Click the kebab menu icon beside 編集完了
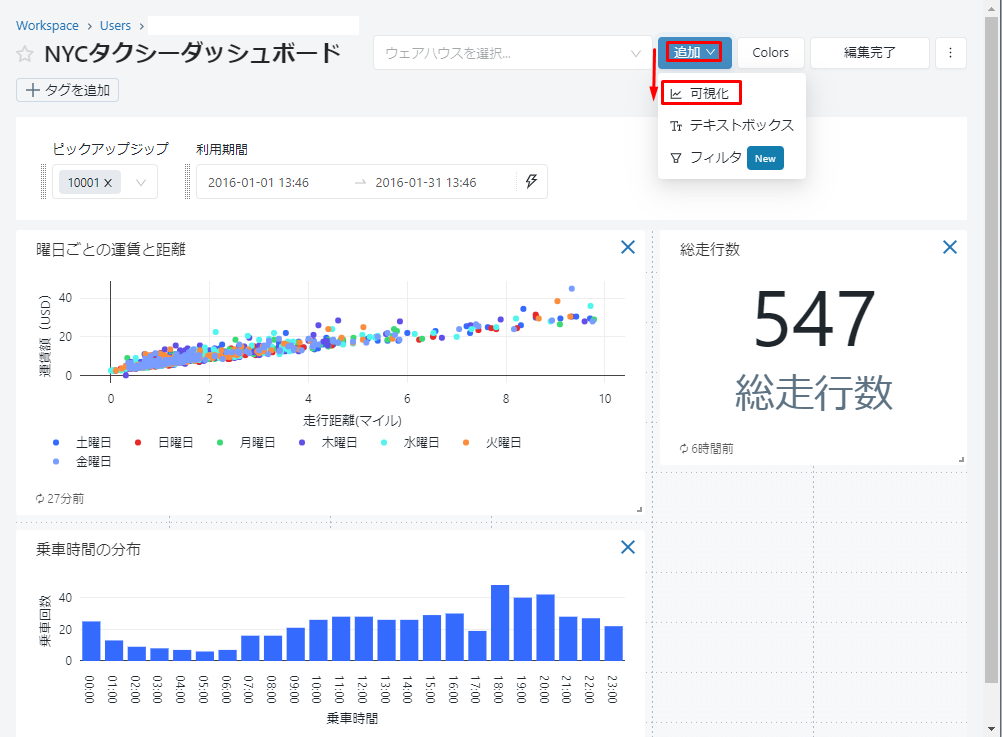The height and width of the screenshot is (737, 1002). pyautogui.click(x=950, y=53)
